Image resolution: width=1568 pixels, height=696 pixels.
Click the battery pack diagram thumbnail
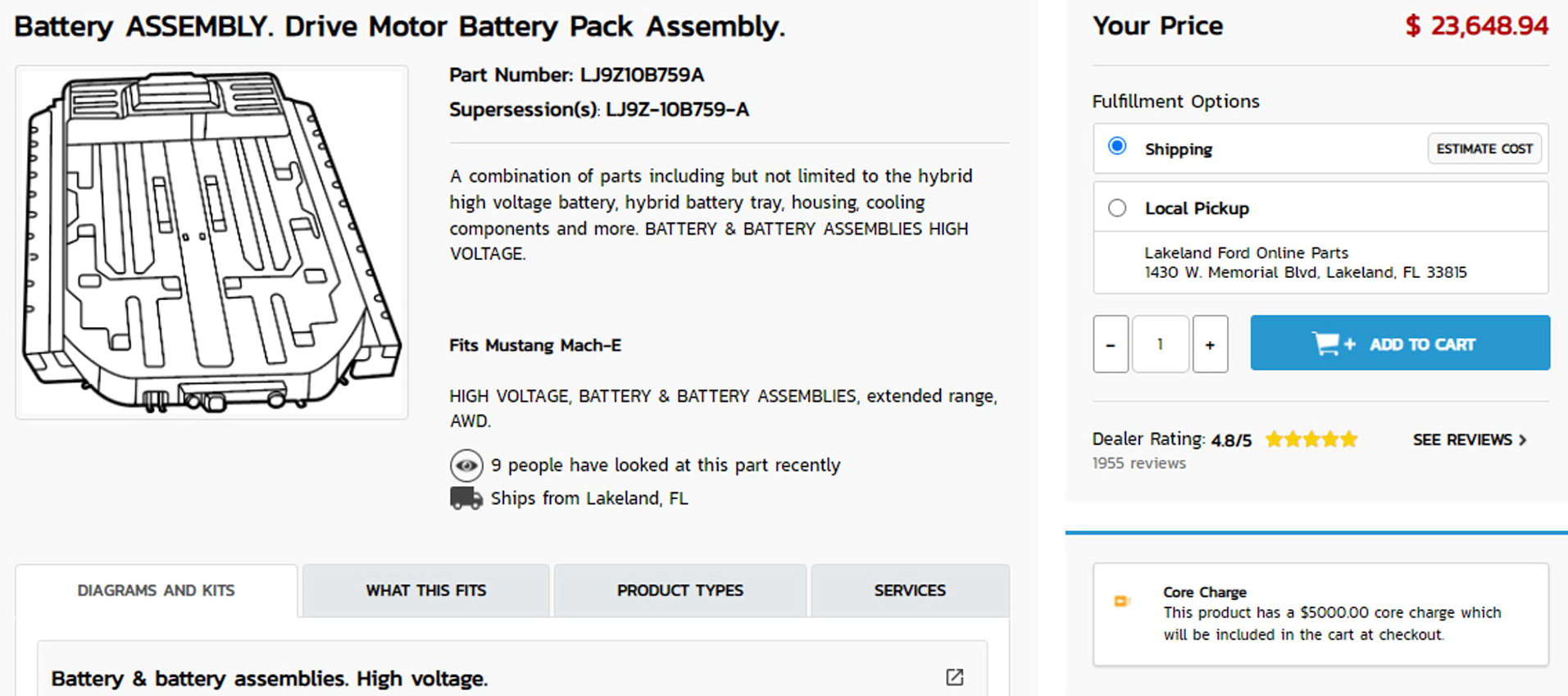(211, 243)
